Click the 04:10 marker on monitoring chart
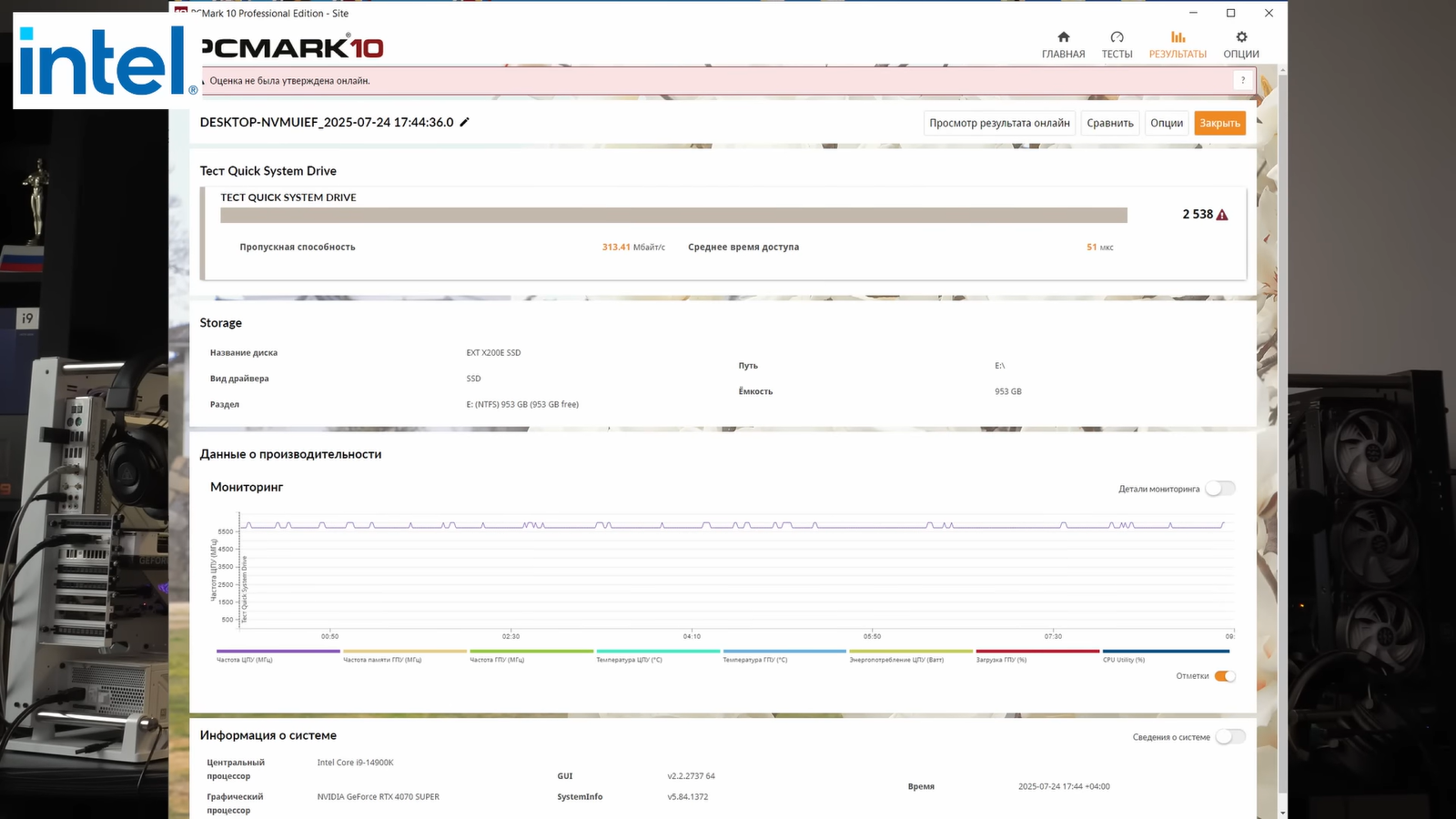 coord(692,636)
